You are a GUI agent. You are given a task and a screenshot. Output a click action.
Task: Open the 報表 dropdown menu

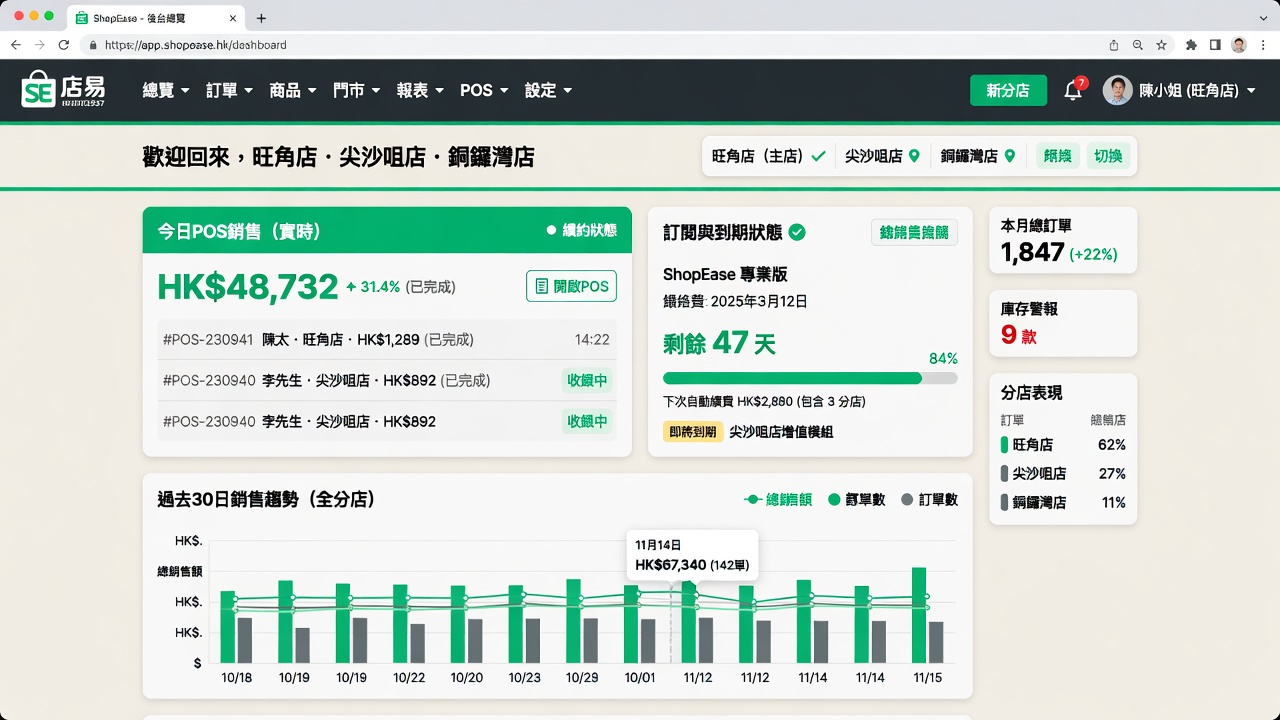coord(420,90)
